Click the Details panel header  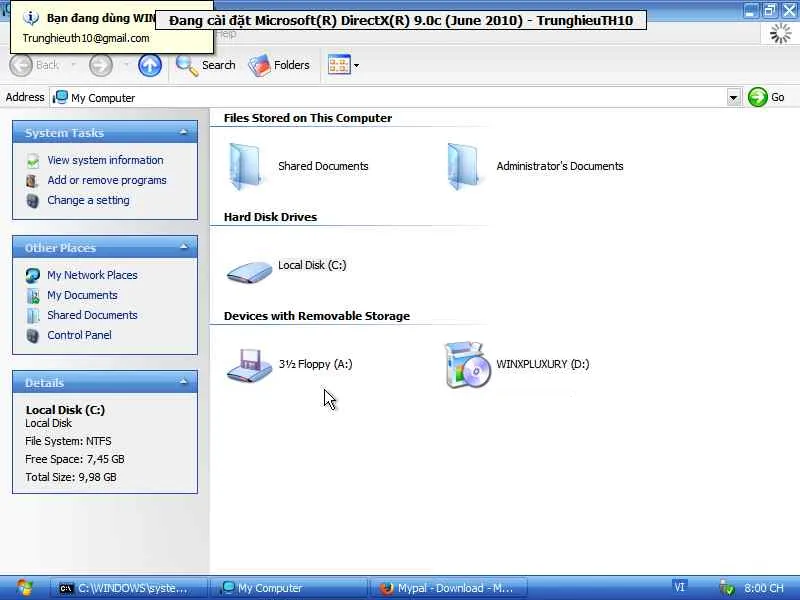[x=105, y=382]
